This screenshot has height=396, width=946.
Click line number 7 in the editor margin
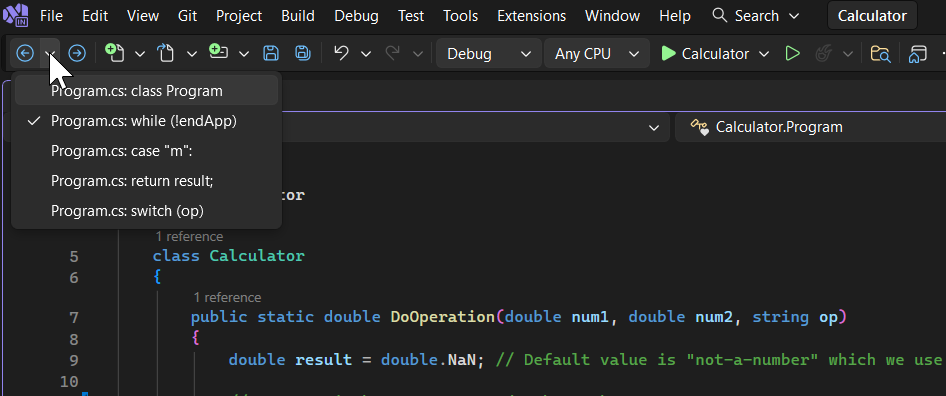74,318
